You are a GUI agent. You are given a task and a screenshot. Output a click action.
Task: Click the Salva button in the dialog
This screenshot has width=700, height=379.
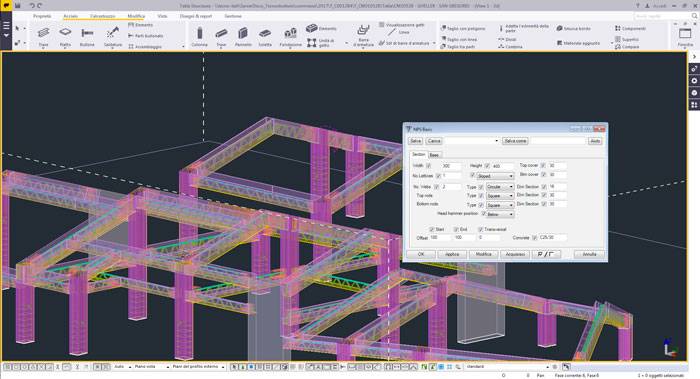click(x=415, y=141)
